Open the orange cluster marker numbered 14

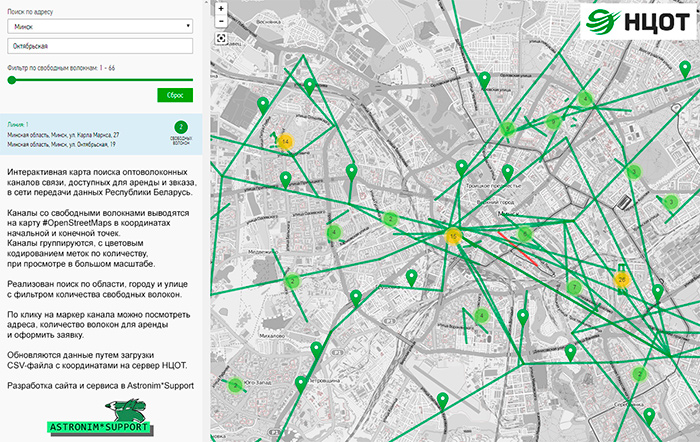[285, 143]
